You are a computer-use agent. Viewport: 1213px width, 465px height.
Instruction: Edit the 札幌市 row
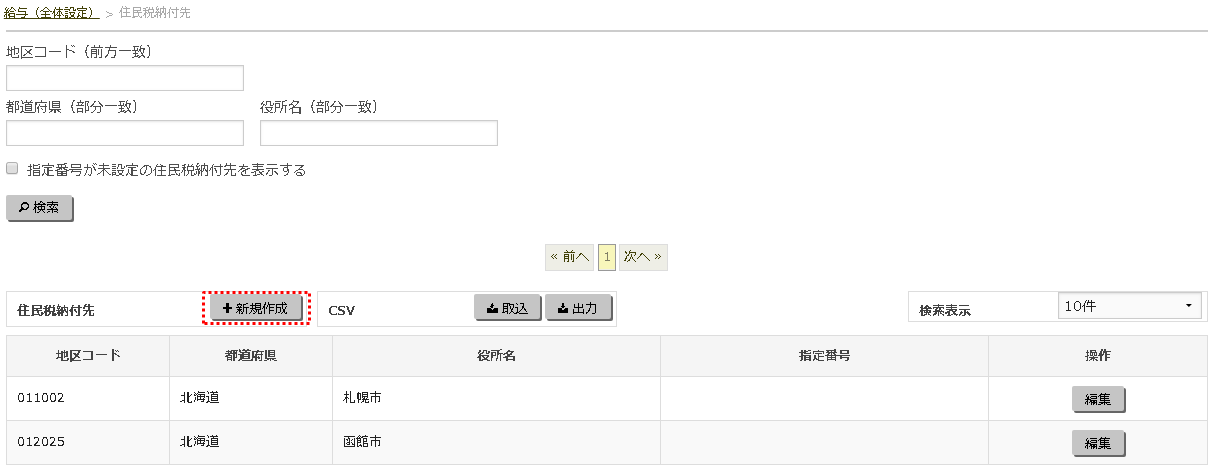coord(1098,399)
